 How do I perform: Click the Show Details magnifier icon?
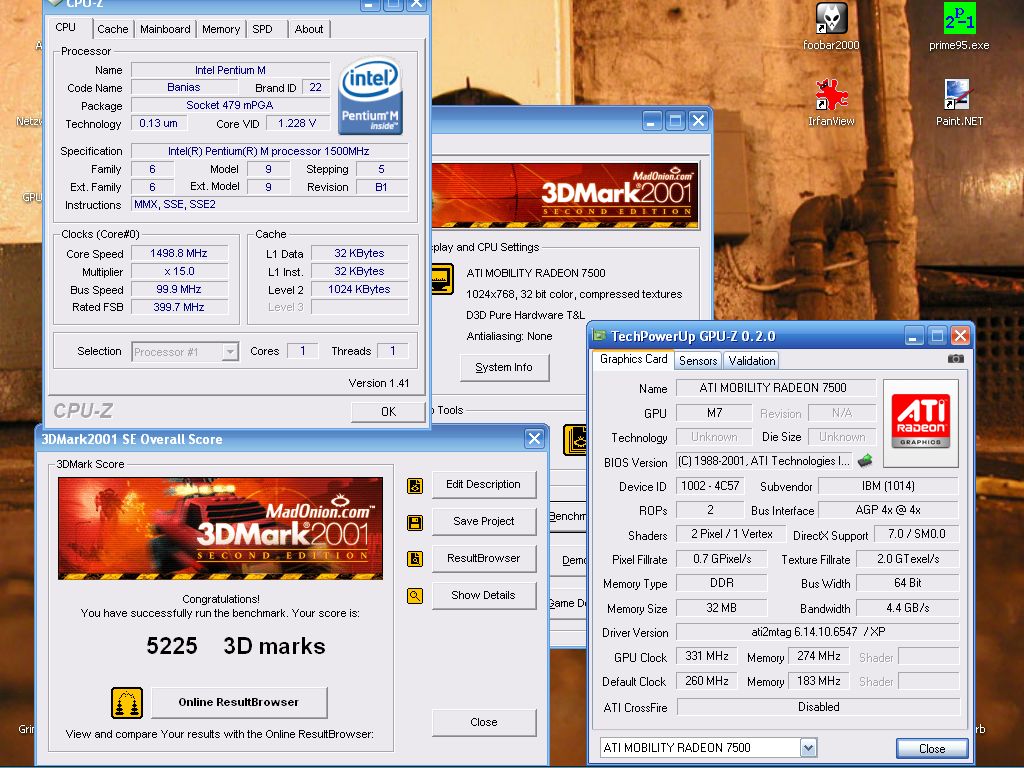click(x=415, y=596)
